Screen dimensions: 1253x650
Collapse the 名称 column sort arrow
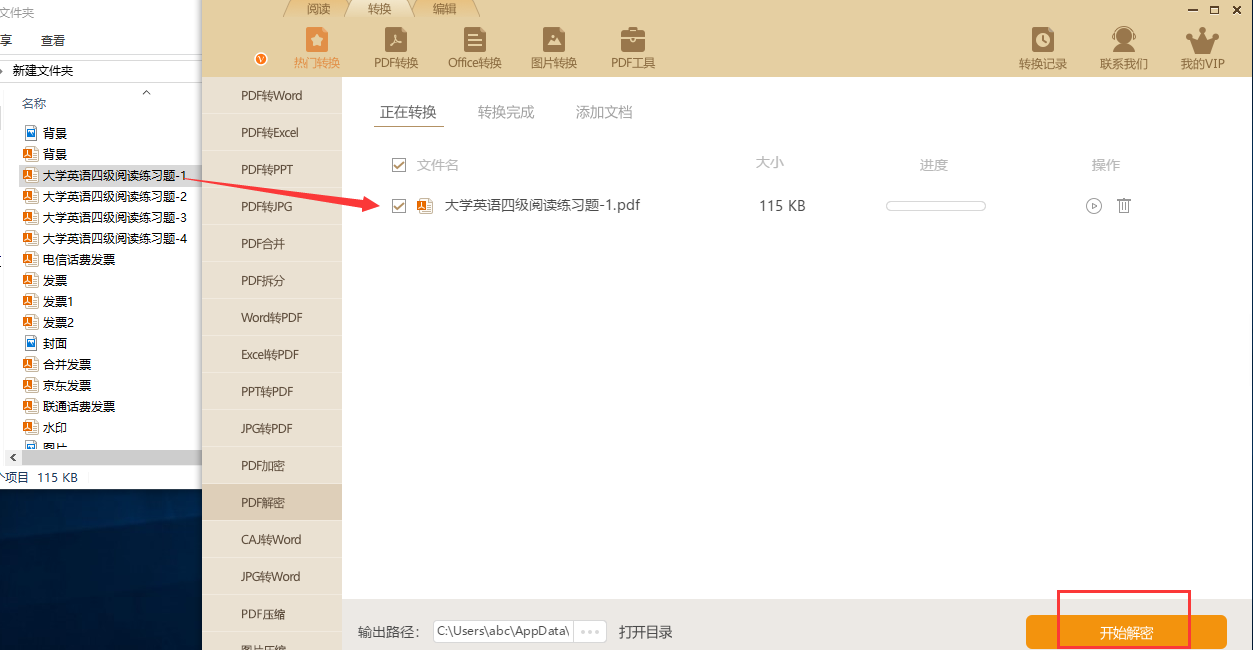coord(146,93)
